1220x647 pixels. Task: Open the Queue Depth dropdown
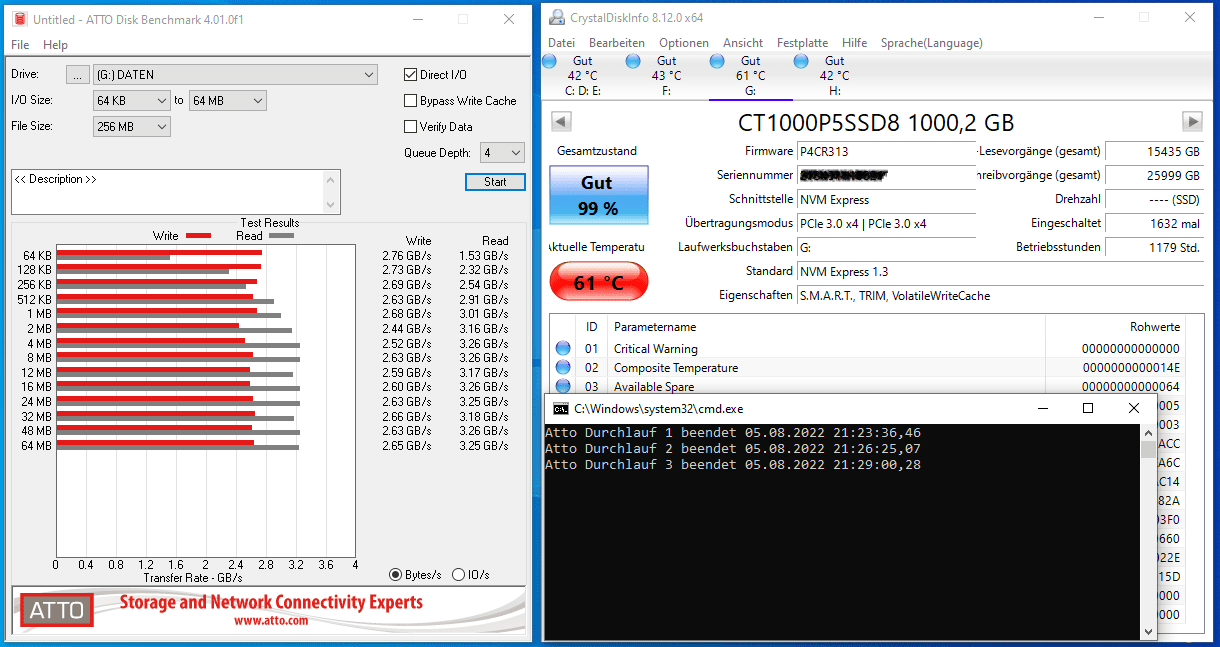tap(502, 153)
